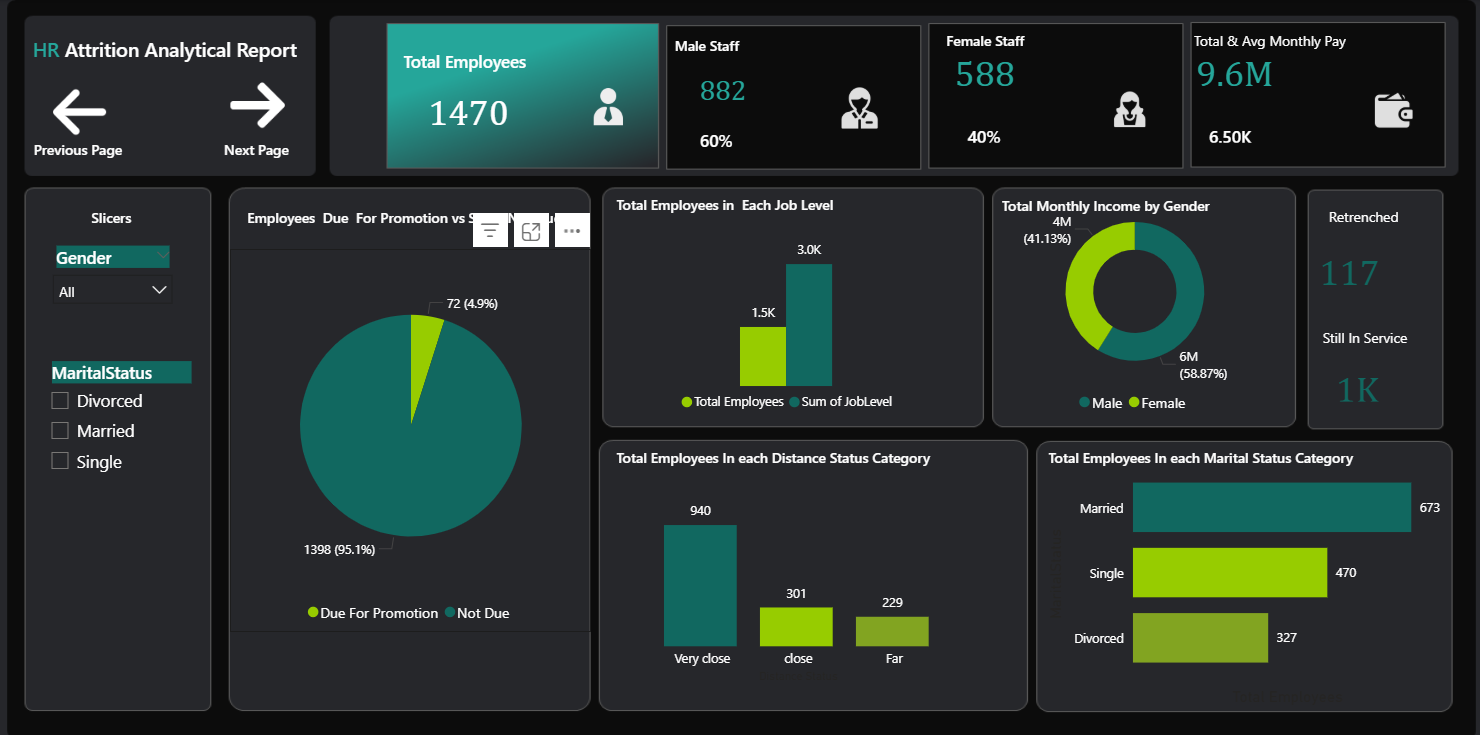
Task: Click the Previous Page label
Action: tap(78, 150)
